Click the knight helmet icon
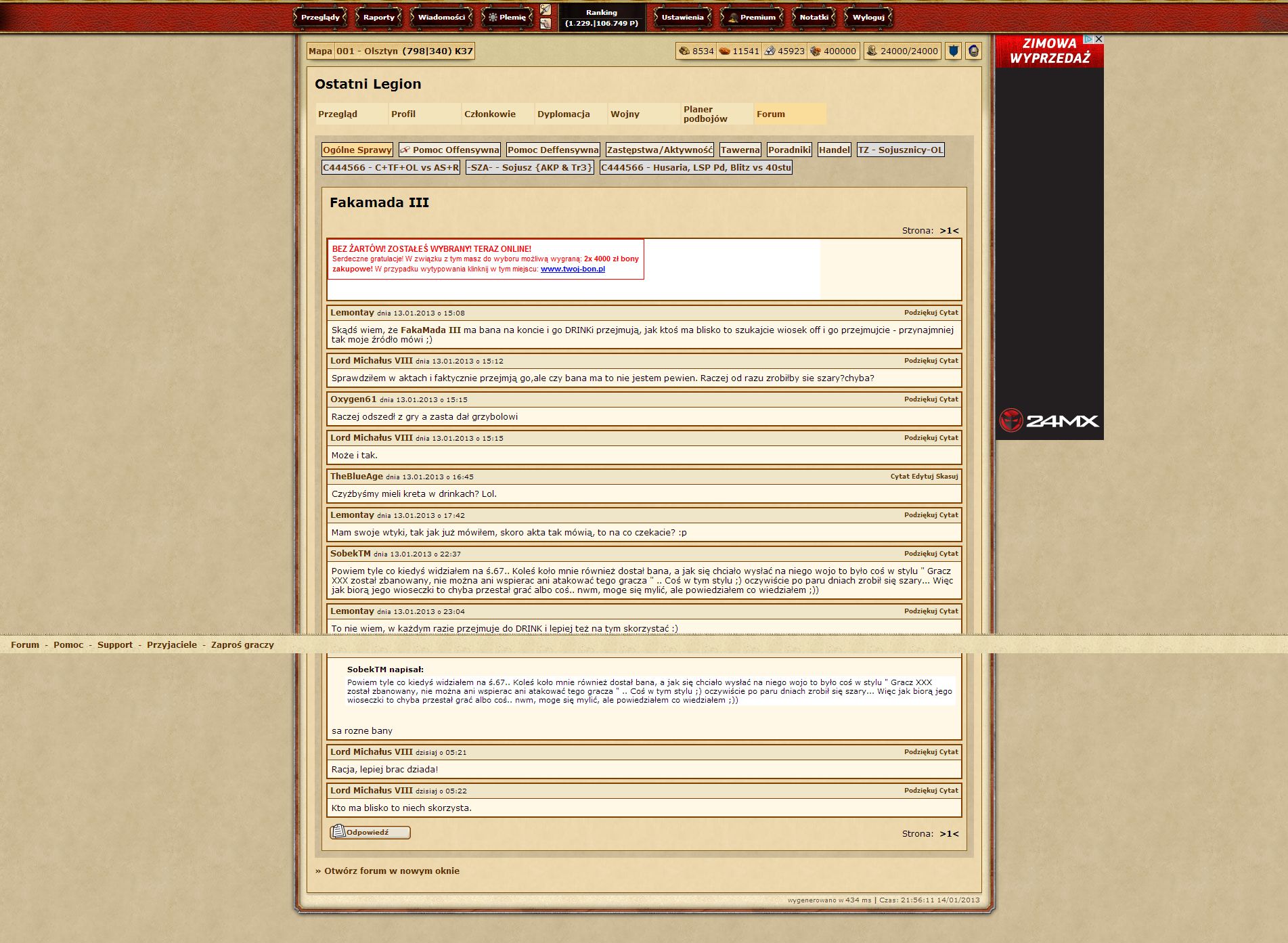1288x943 pixels. click(973, 51)
